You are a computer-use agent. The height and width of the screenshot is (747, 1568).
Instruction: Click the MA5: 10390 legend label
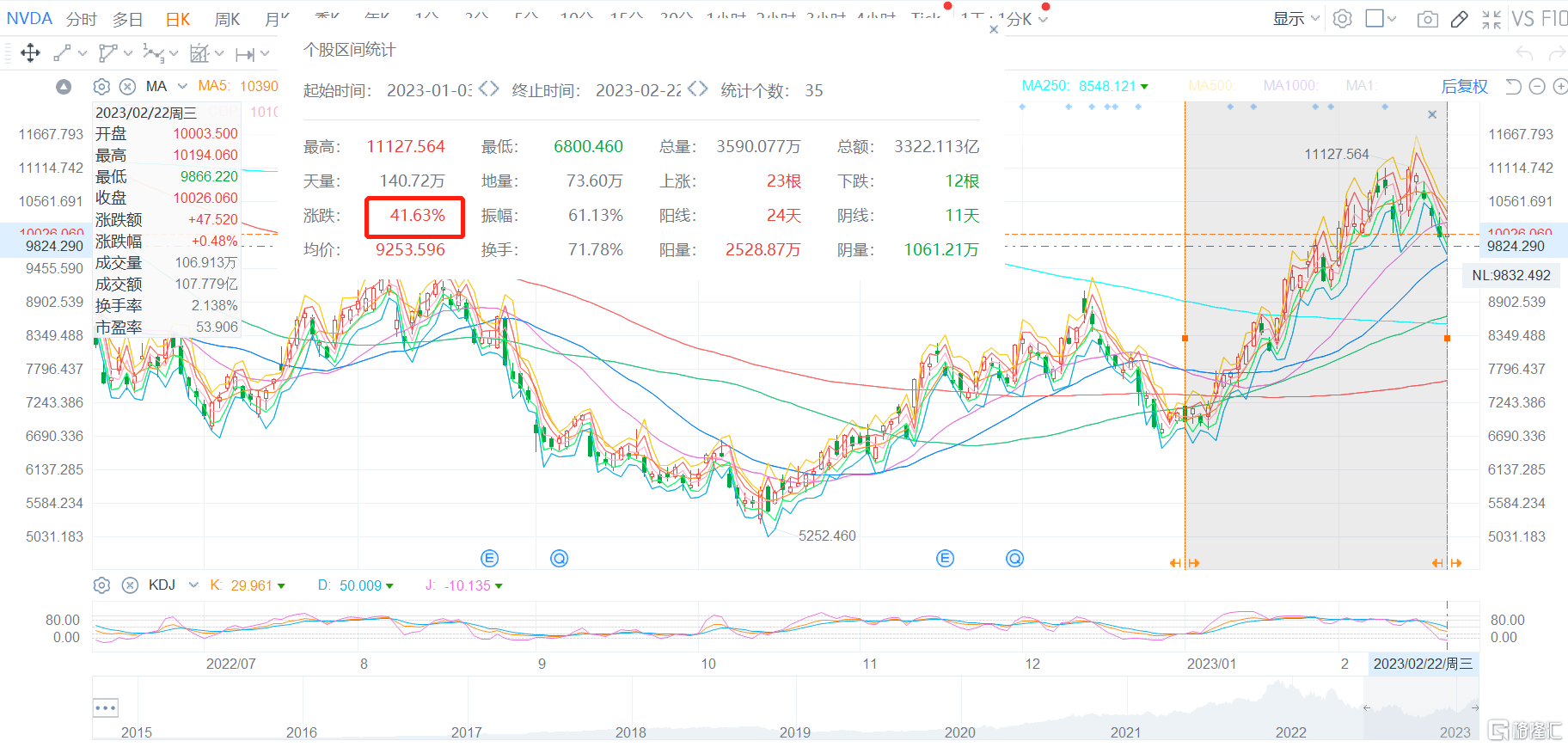(238, 86)
